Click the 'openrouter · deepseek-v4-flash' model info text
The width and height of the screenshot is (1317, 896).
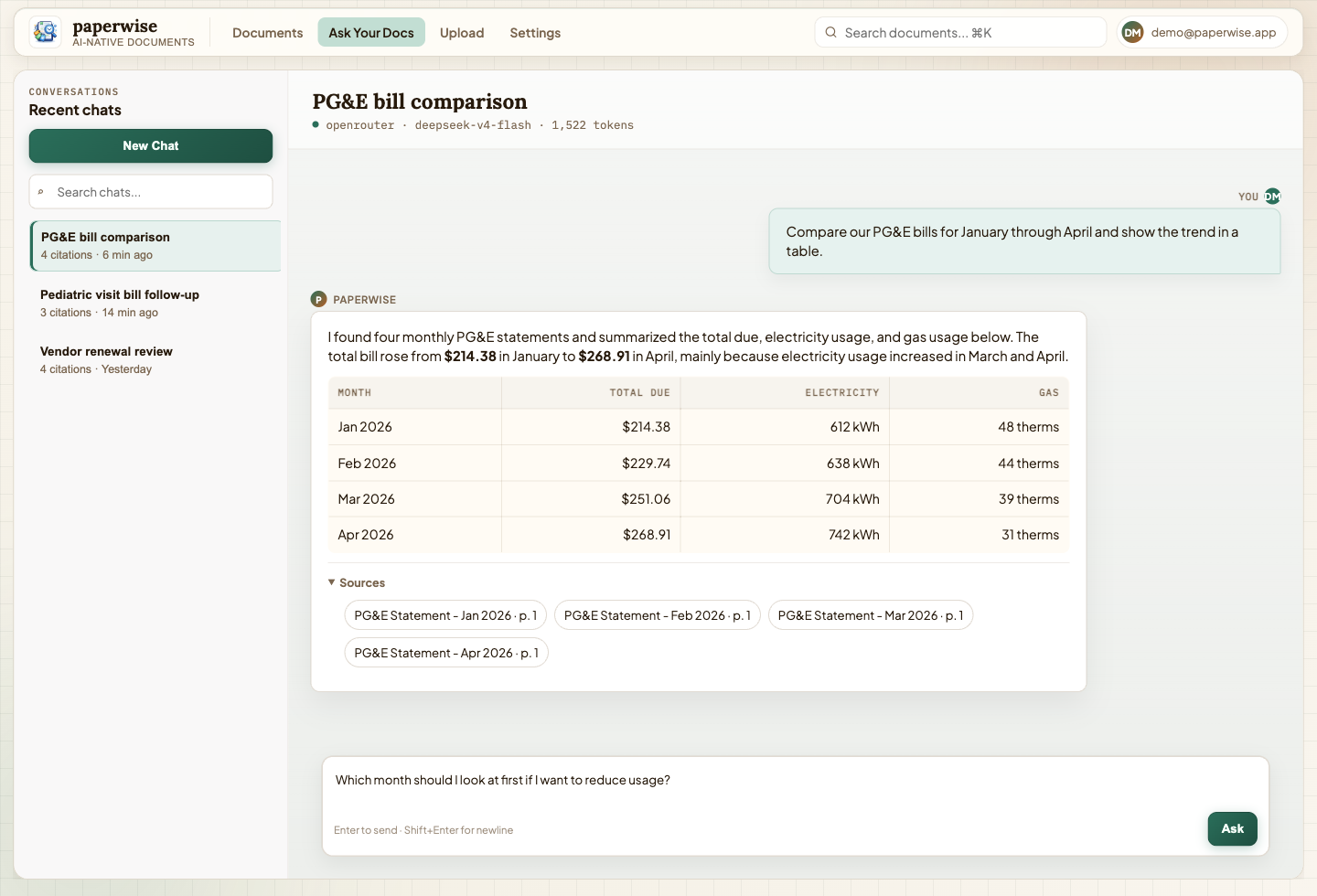point(428,125)
